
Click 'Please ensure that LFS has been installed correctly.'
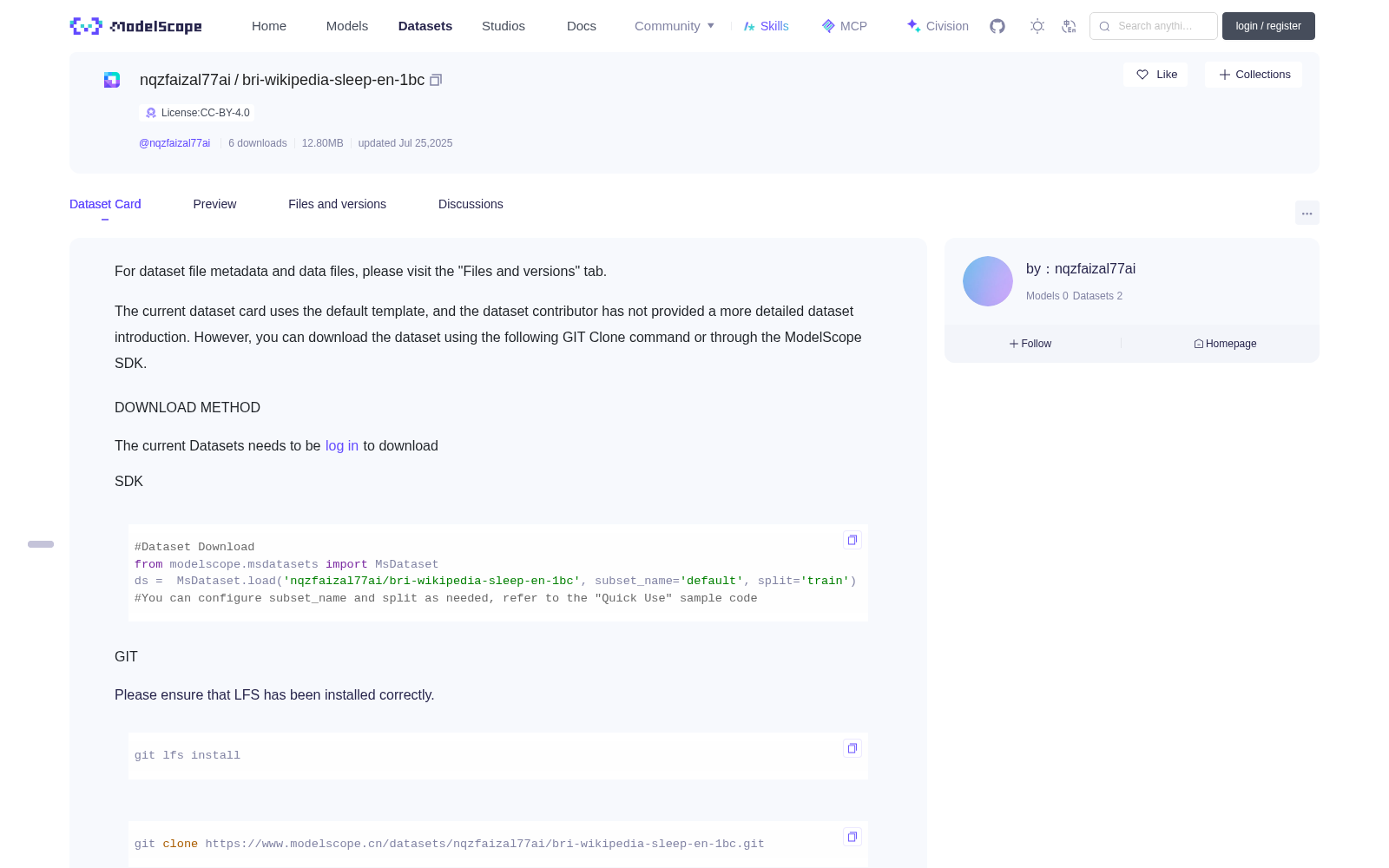click(x=274, y=695)
